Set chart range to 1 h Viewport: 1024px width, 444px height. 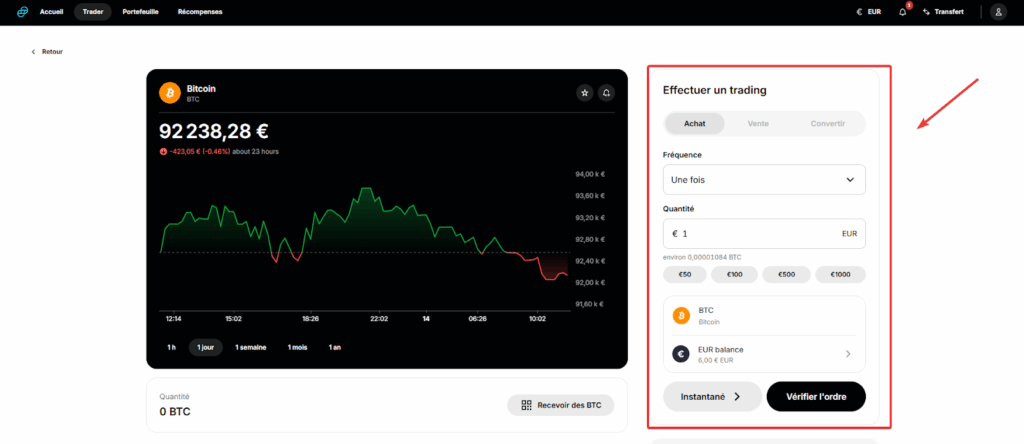click(x=171, y=347)
